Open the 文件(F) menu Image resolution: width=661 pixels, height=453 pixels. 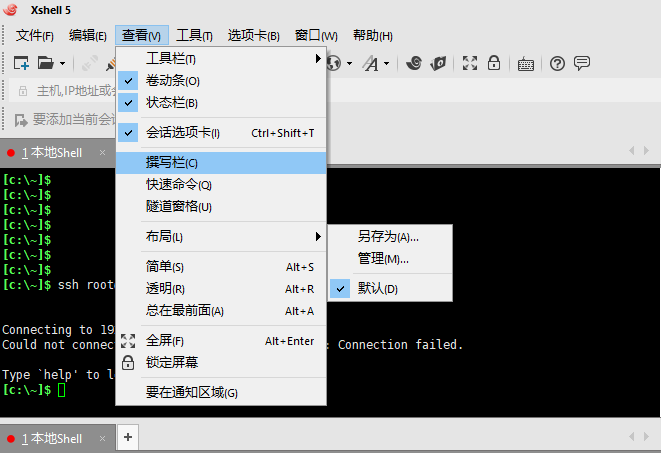coord(35,35)
